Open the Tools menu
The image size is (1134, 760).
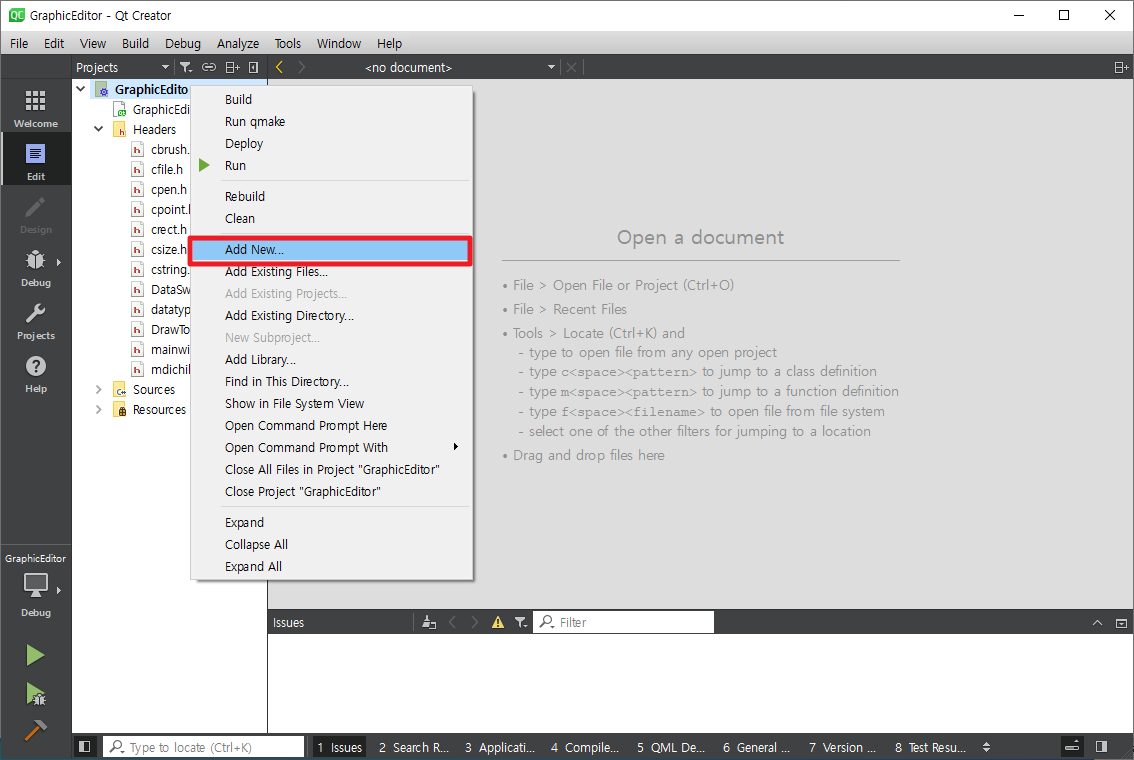click(x=287, y=43)
